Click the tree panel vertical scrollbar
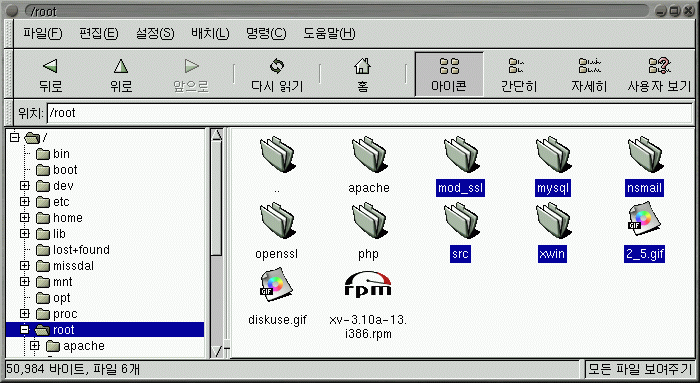The height and width of the screenshot is (383, 700). pyautogui.click(x=217, y=243)
